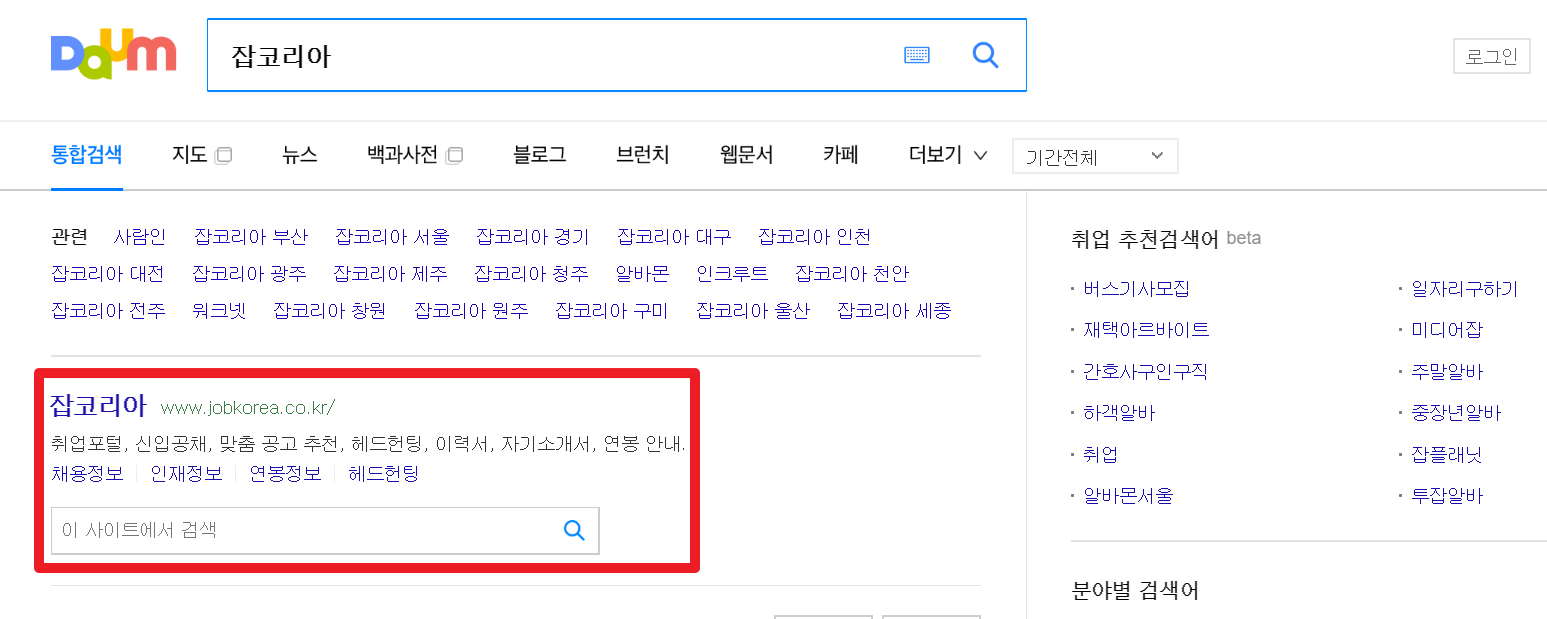Click recommended keyword 투잡알바

pyautogui.click(x=1447, y=496)
